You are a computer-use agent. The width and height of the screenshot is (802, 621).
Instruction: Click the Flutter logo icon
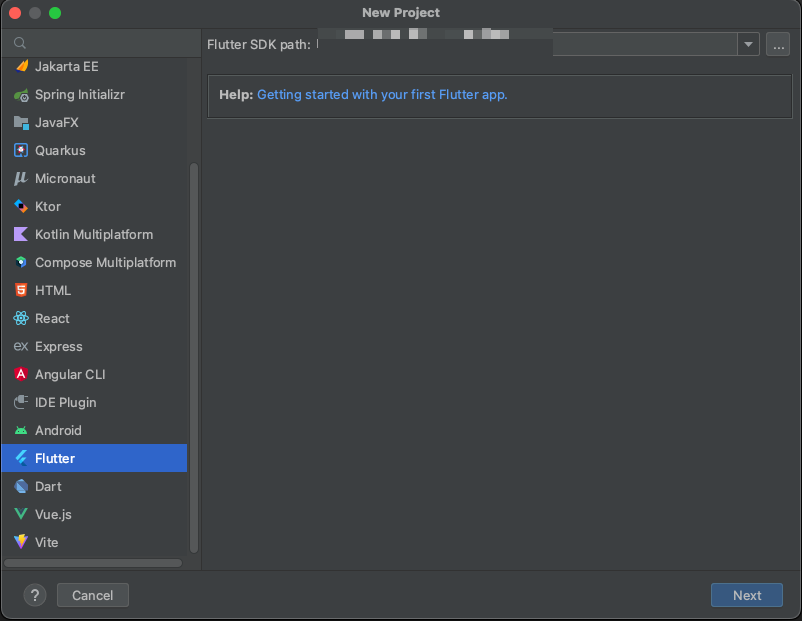tap(21, 458)
